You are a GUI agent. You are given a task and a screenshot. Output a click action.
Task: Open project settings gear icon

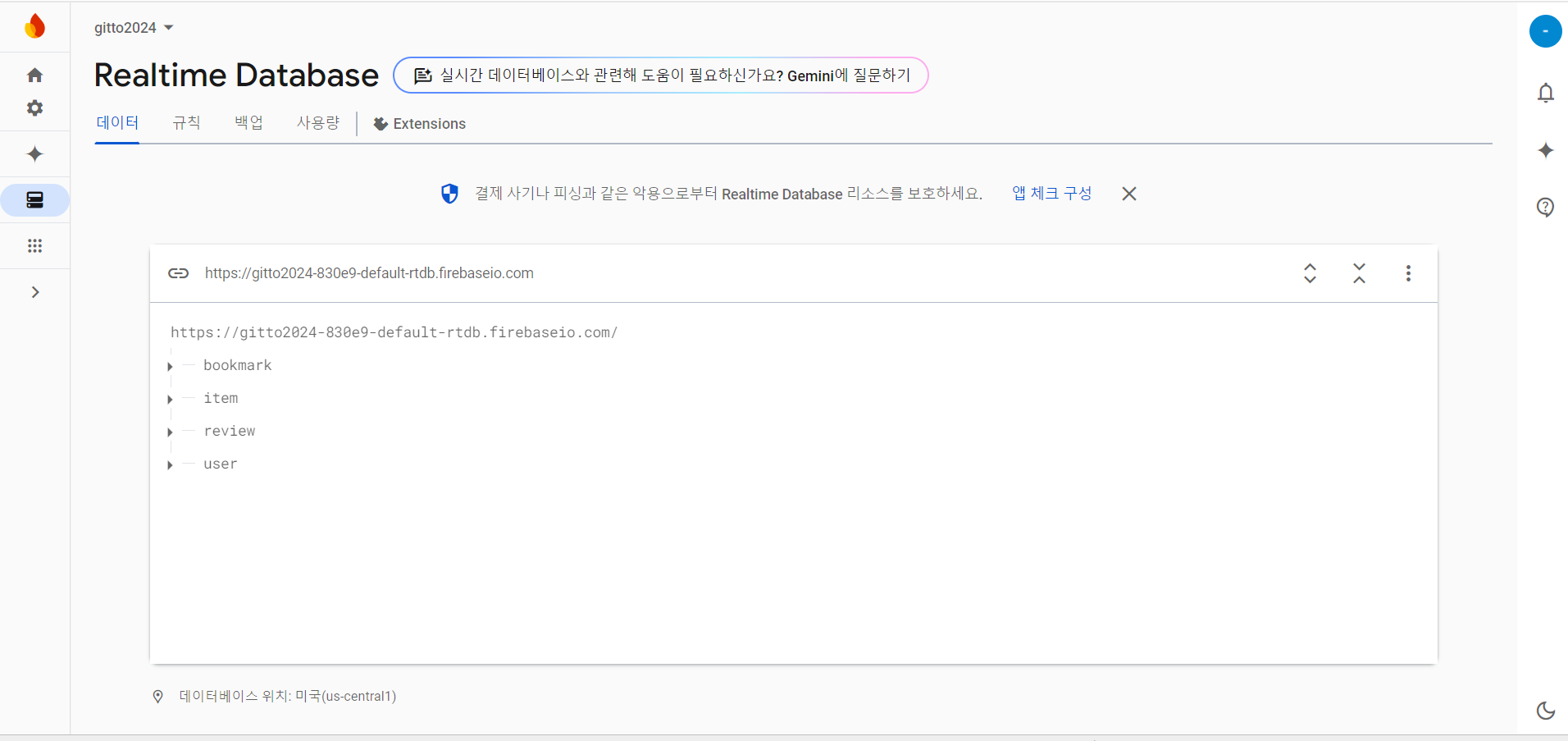click(x=34, y=107)
